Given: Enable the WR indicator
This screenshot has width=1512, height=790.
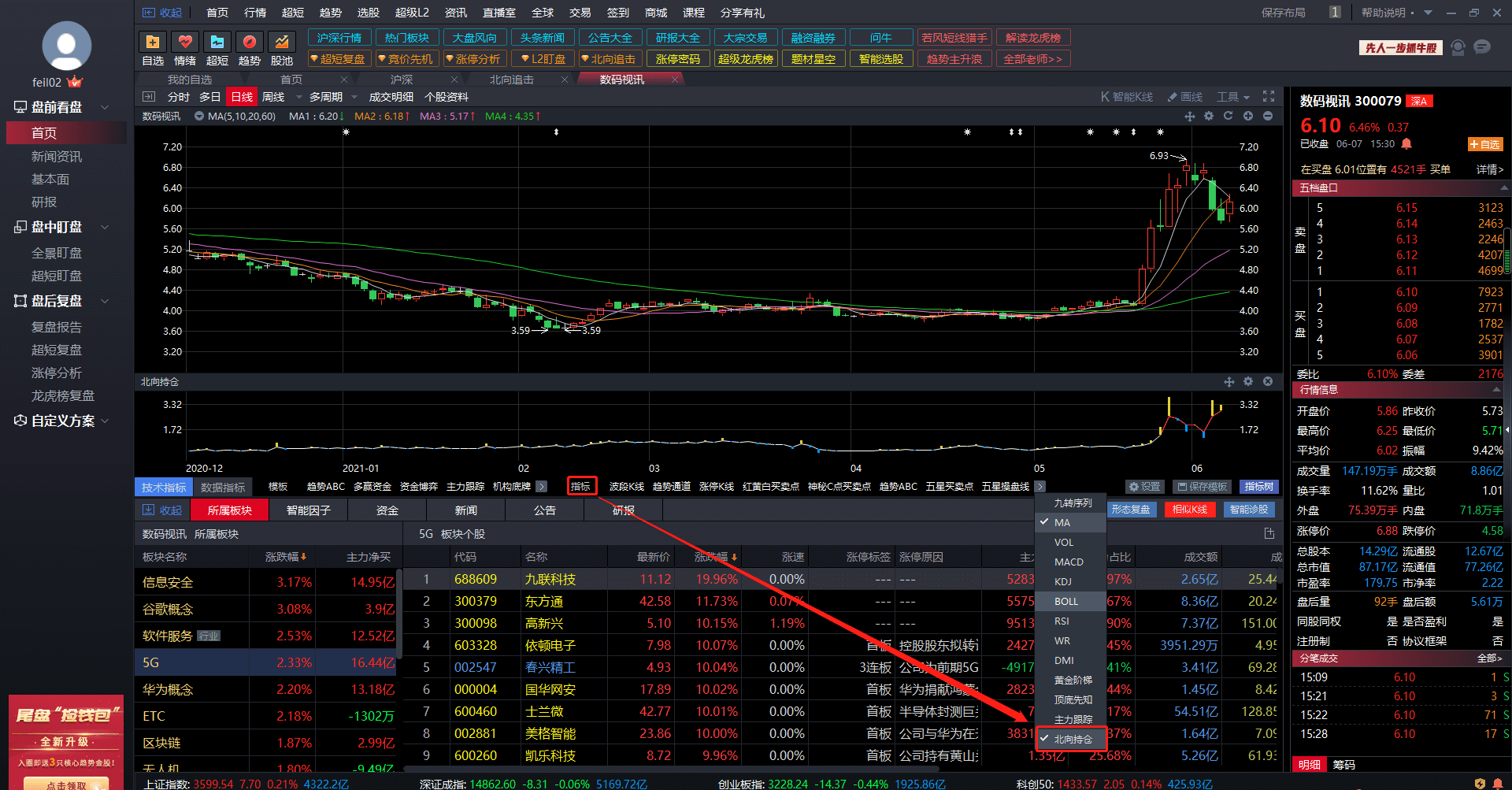Looking at the screenshot, I should tap(1070, 640).
